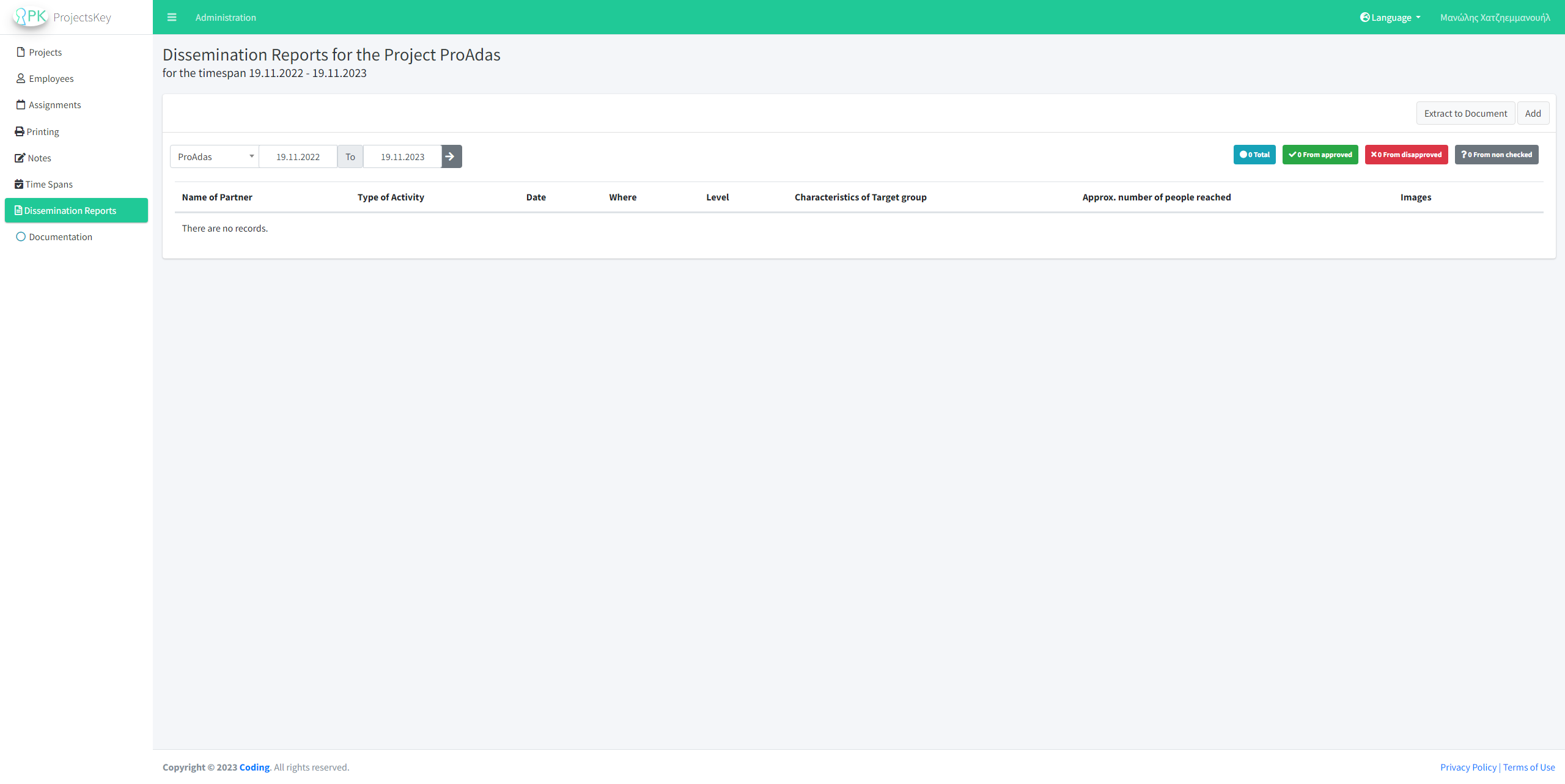Click the Printing printer icon
The height and width of the screenshot is (784, 1565).
(x=20, y=131)
